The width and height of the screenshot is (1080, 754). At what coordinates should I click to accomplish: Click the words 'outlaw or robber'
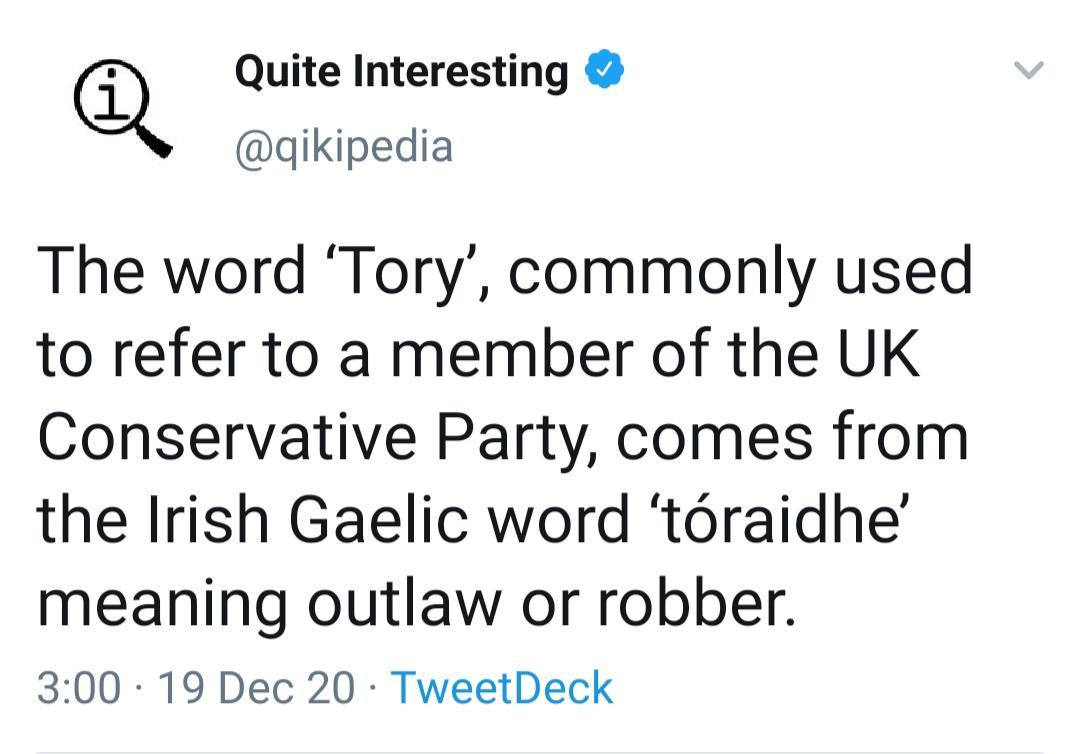pos(549,603)
